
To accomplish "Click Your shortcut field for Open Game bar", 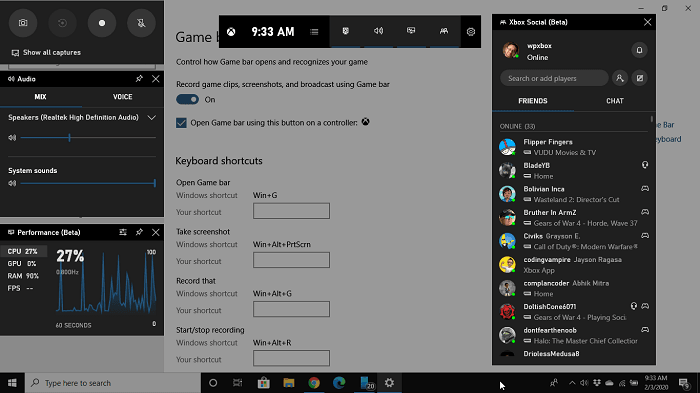I will (x=292, y=211).
